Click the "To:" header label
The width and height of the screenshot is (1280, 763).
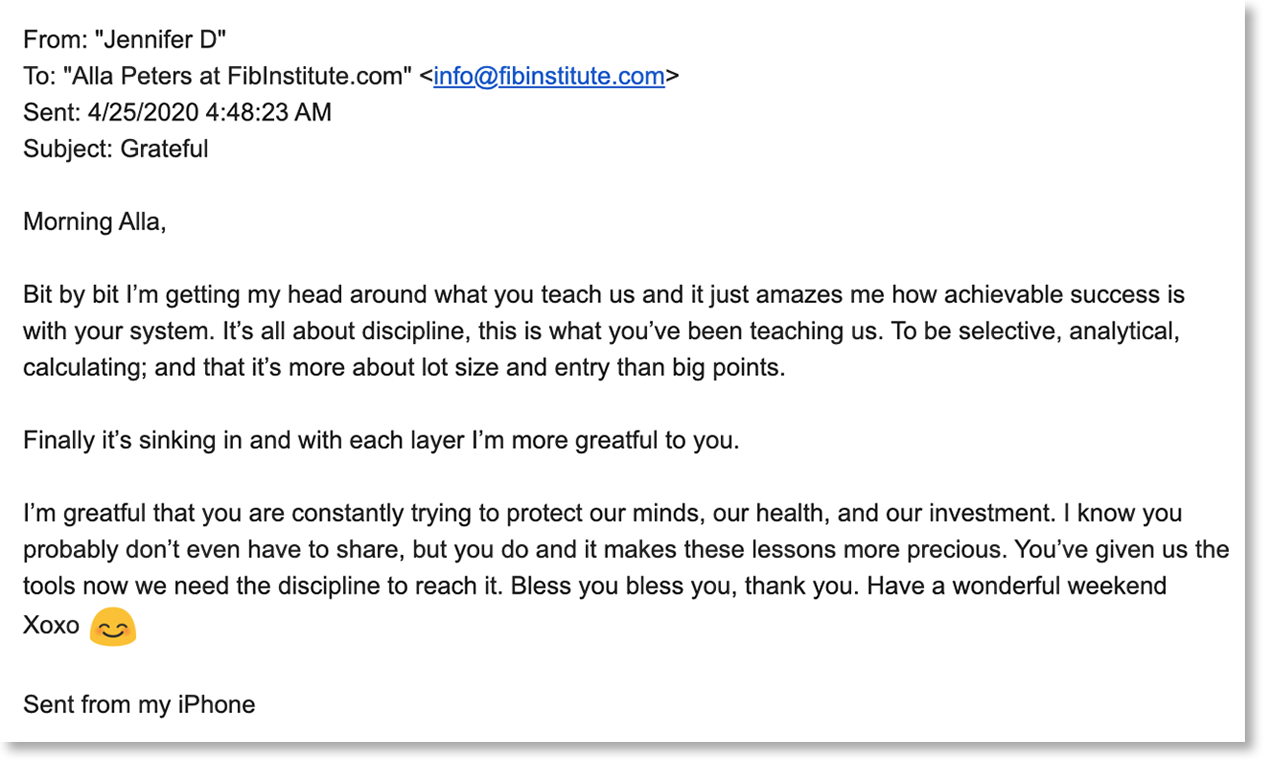39,77
